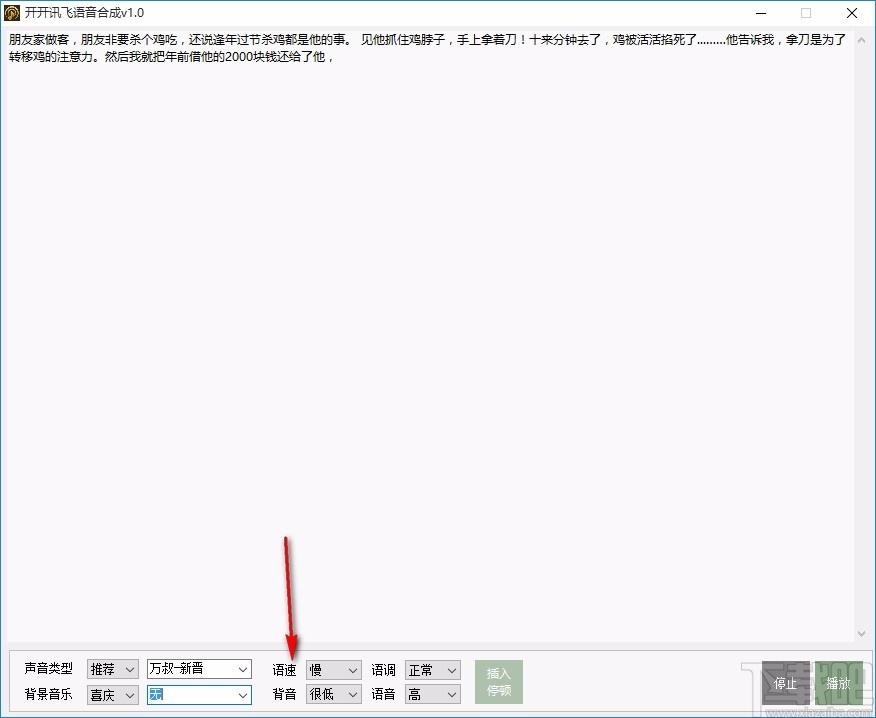The image size is (876, 718).
Task: Click the scroll down arrow of the text area
Action: 861,634
